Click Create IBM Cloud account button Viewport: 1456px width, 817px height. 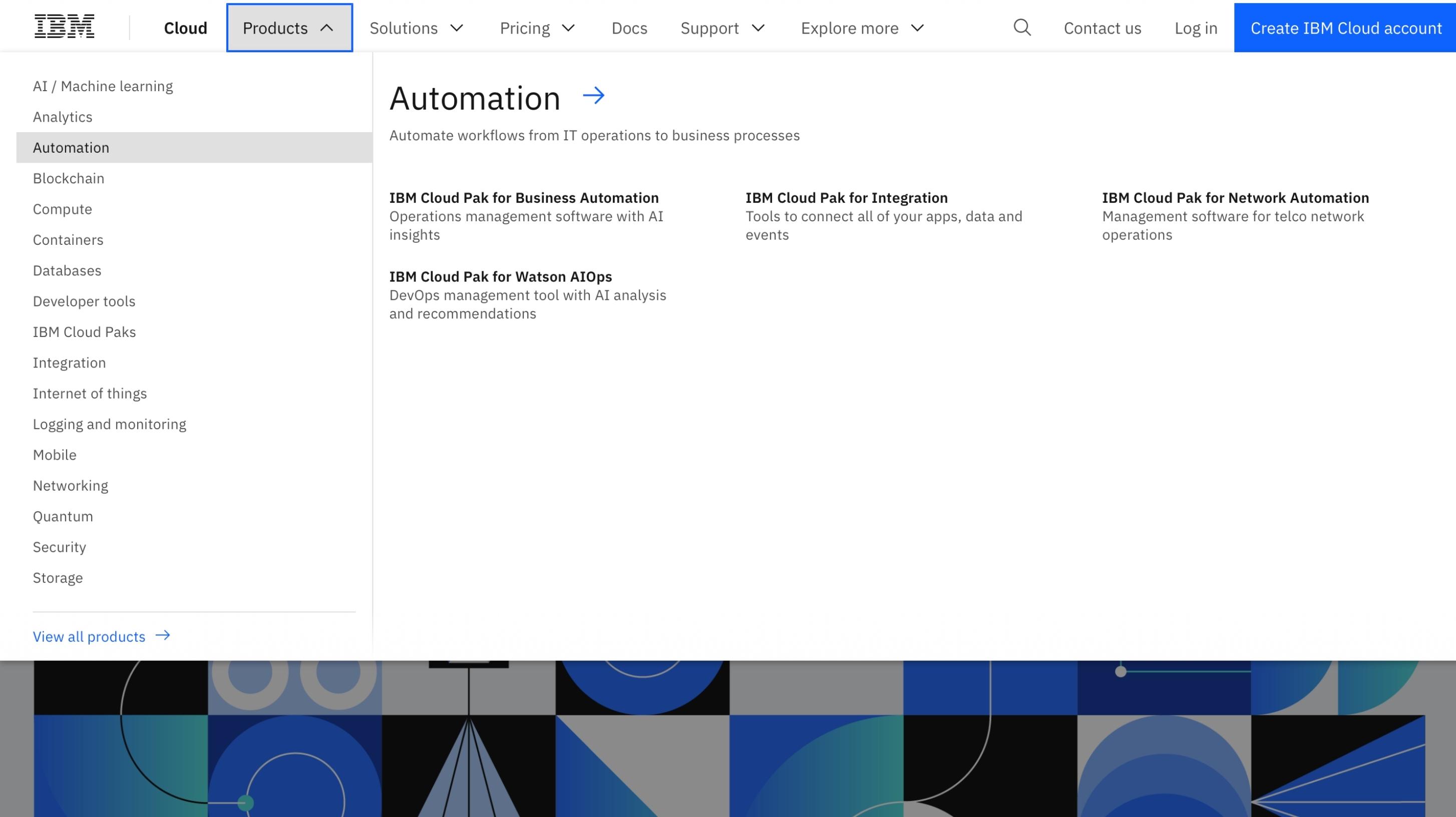[1346, 27]
